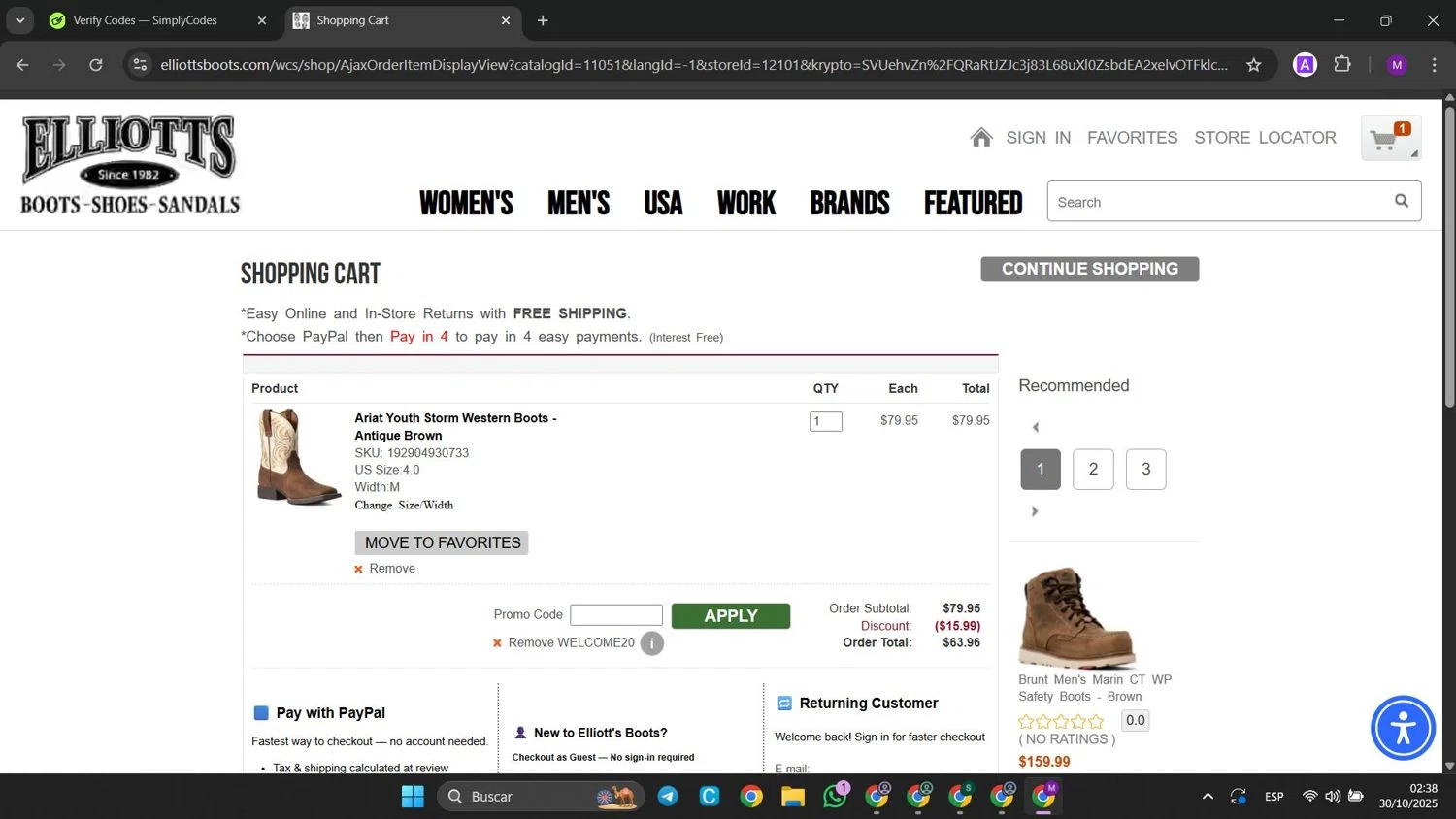Click the info icon beside WELCOME20
This screenshot has width=1456, height=819.
[652, 643]
